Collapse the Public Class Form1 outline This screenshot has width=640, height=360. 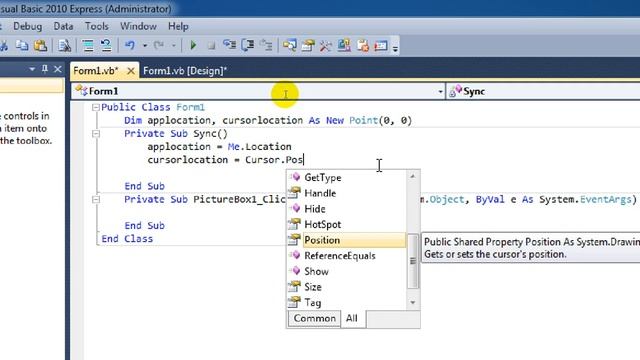coord(96,107)
